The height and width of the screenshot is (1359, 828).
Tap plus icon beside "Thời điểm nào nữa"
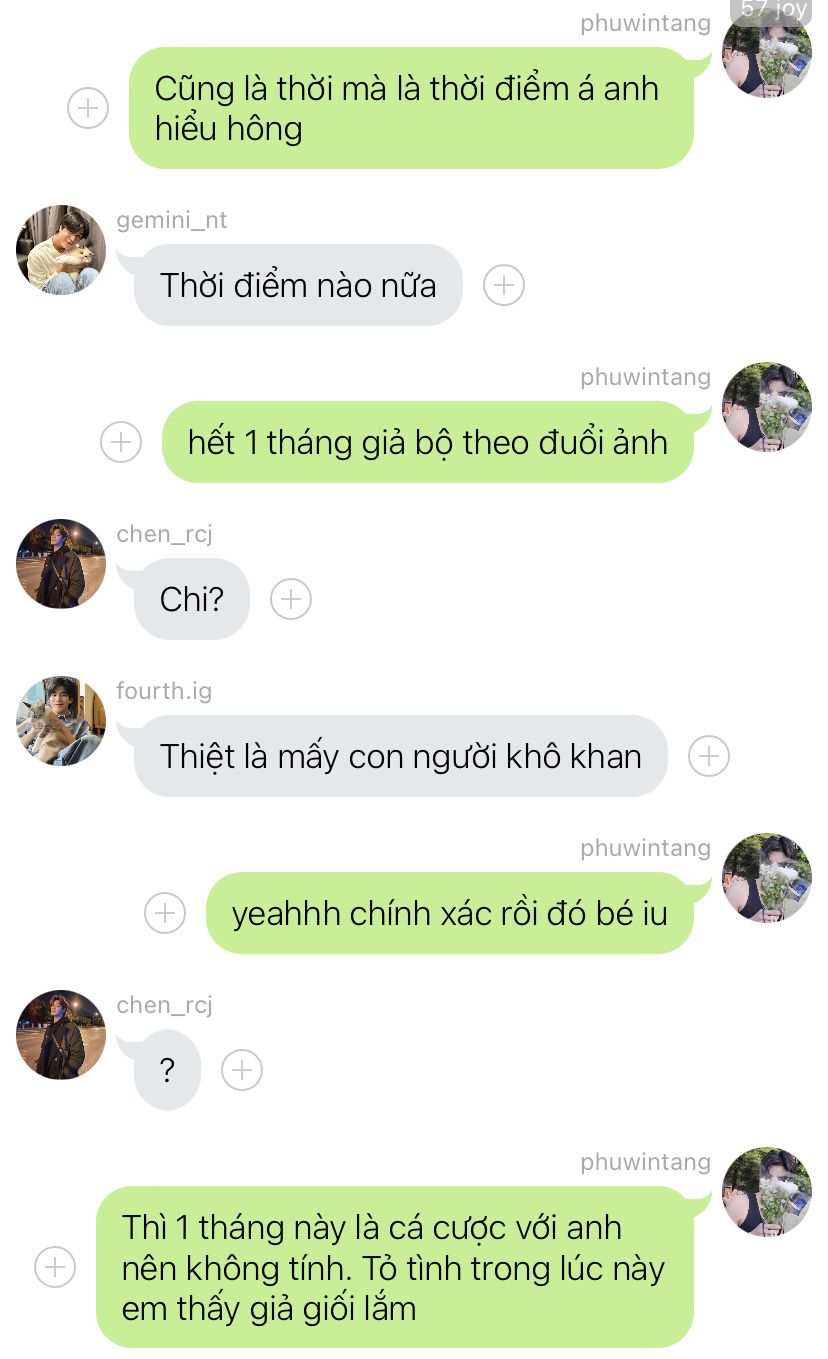click(504, 286)
